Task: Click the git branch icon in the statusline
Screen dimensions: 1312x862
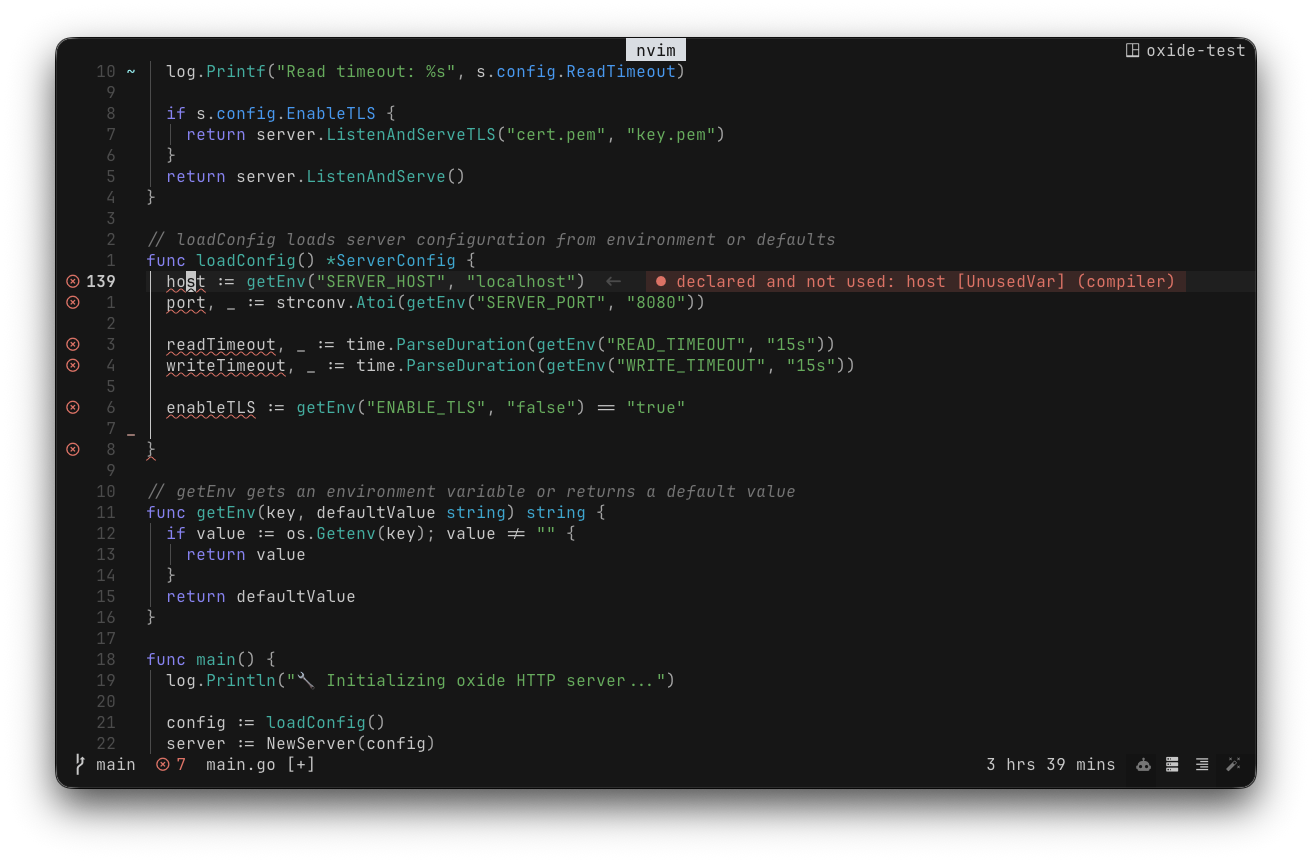Action: (80, 765)
